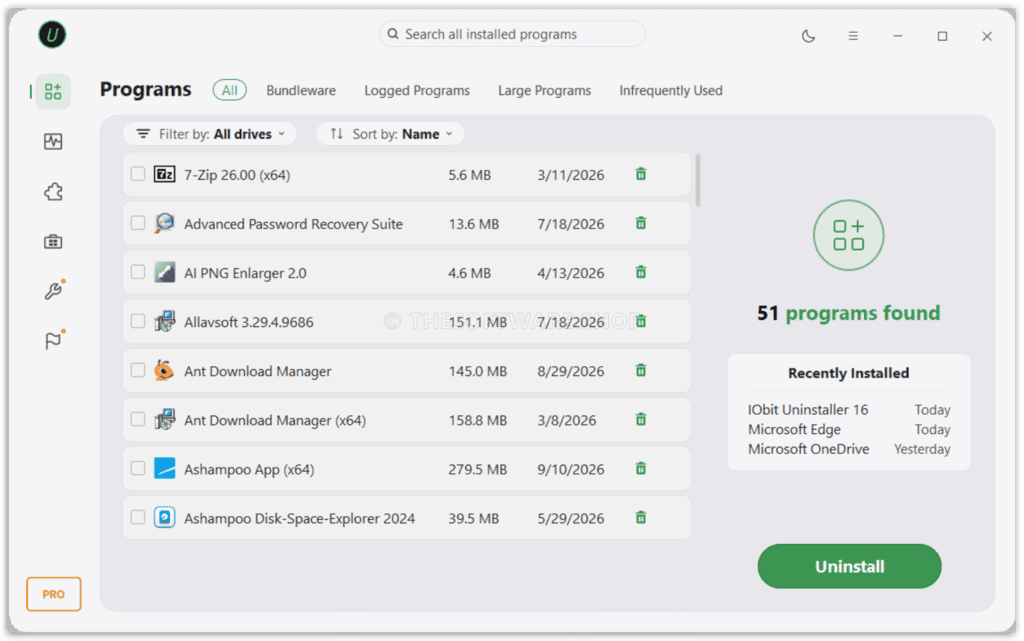
Task: Click the Ashampoo Disk-Space-Explorer 2024 name
Action: tap(299, 518)
